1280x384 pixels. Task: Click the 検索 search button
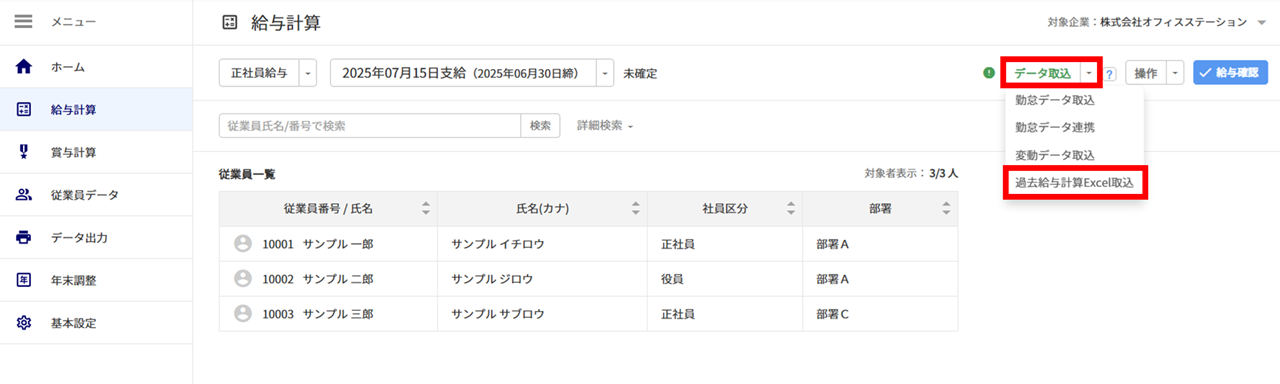(540, 126)
